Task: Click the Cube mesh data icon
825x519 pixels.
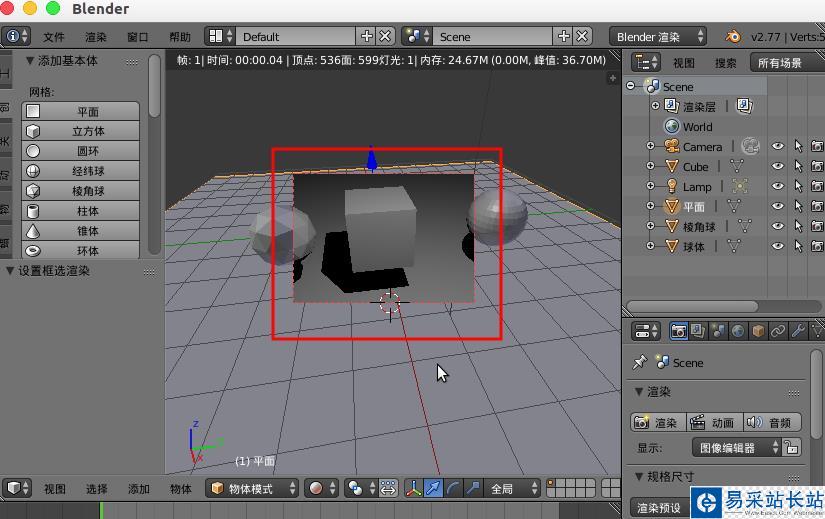Action: 737,166
